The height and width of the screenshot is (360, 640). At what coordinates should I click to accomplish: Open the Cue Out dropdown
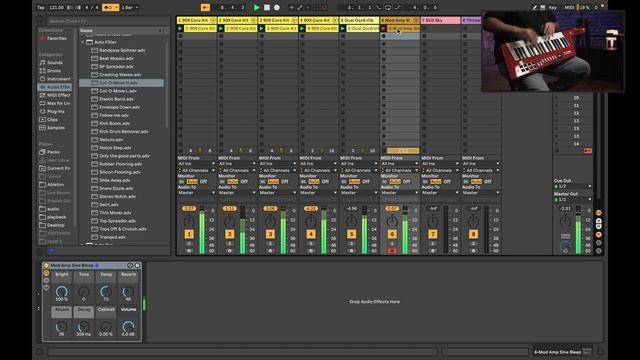pos(573,186)
